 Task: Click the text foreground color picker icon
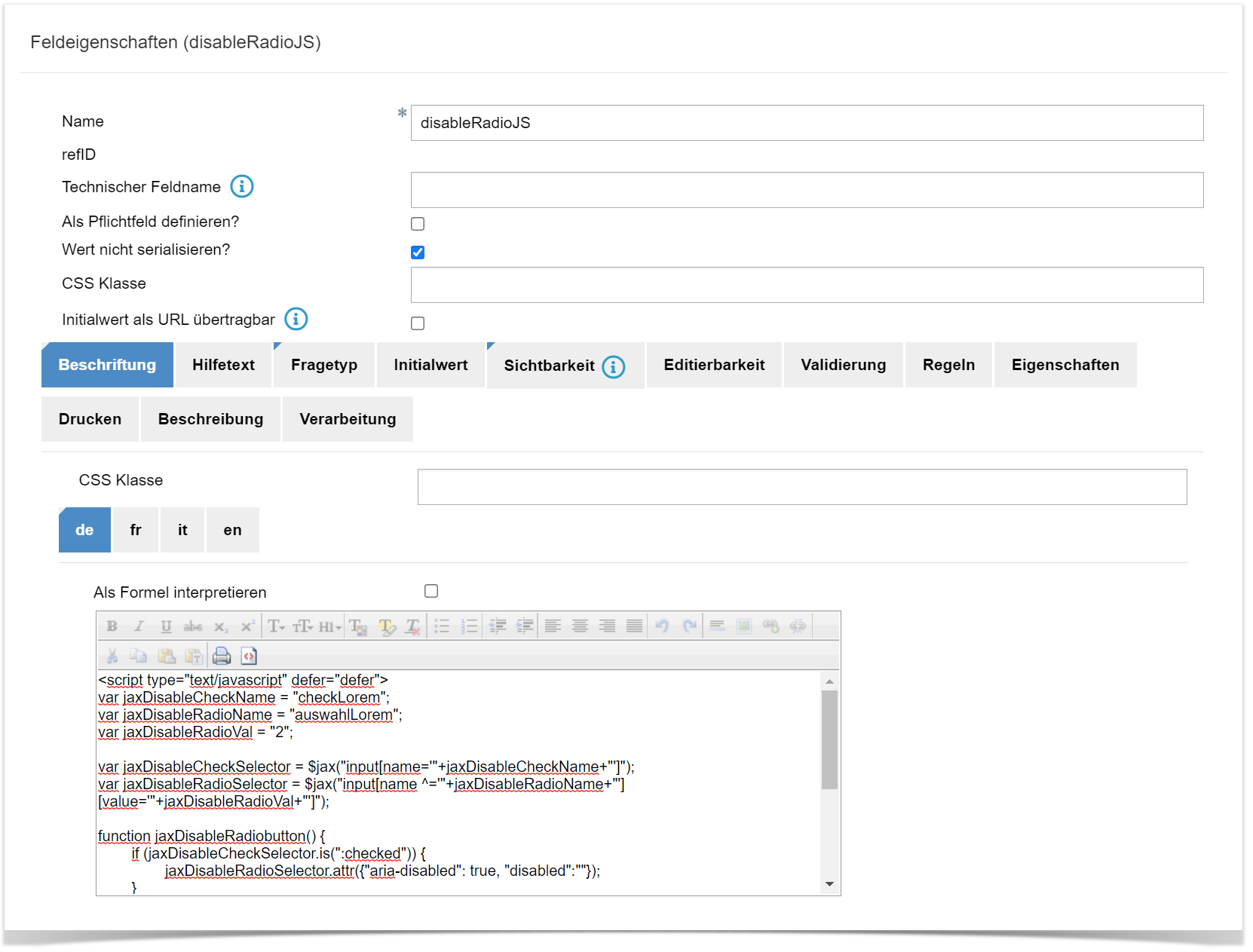tap(358, 626)
